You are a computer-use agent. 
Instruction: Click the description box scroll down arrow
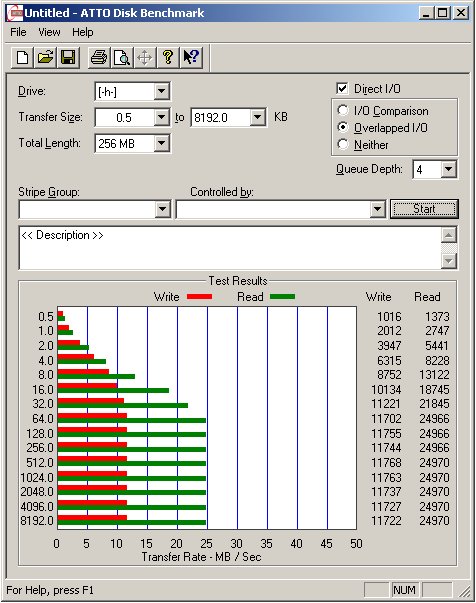[448, 261]
